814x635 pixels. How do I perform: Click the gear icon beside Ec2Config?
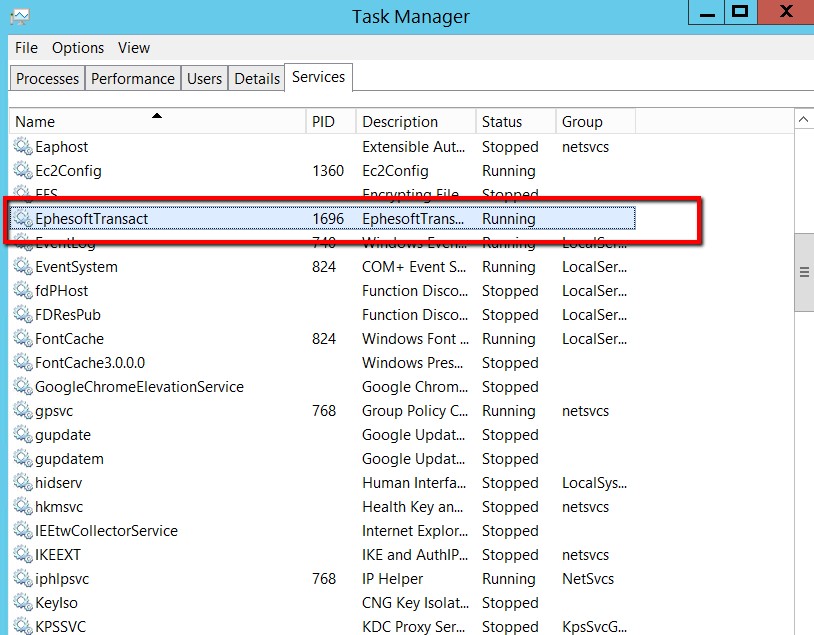pyautogui.click(x=23, y=170)
